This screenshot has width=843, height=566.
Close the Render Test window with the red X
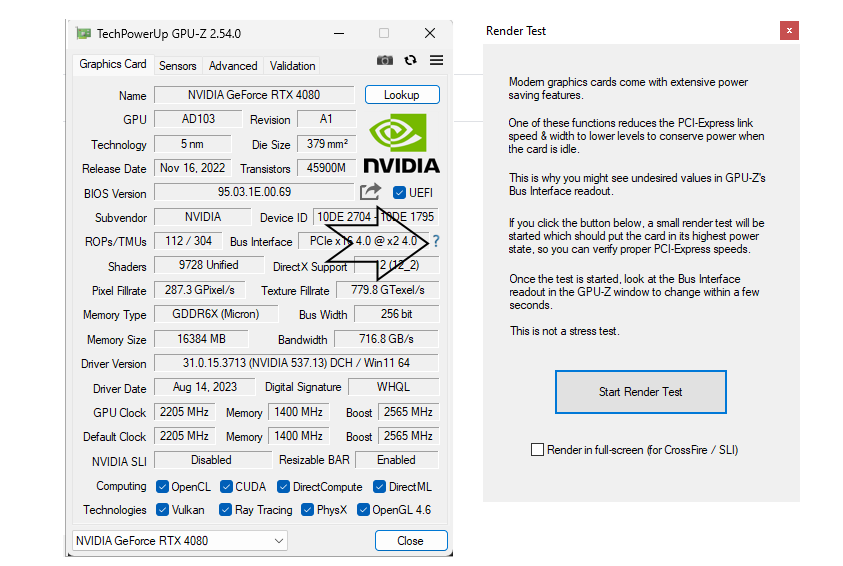click(x=789, y=31)
